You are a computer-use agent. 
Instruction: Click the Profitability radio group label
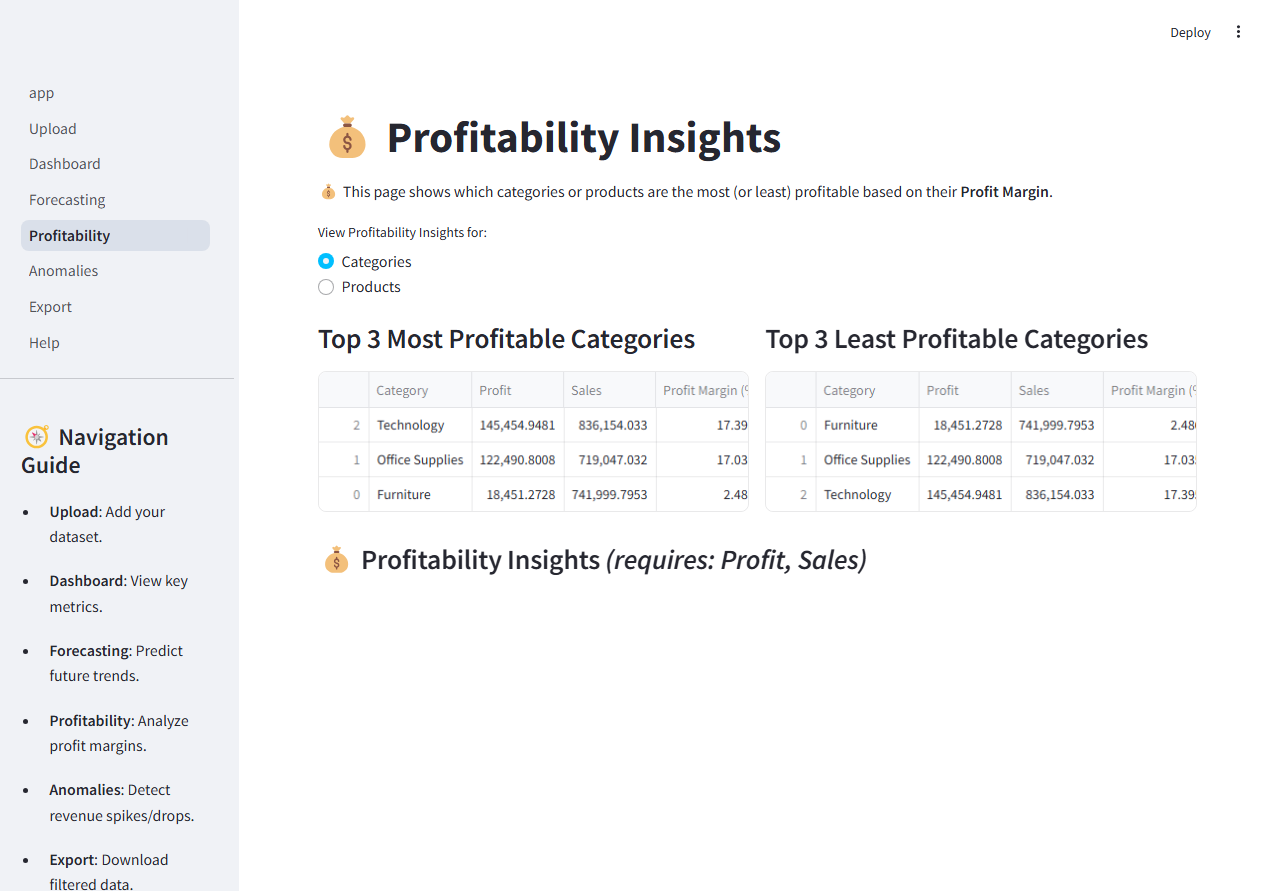[402, 232]
